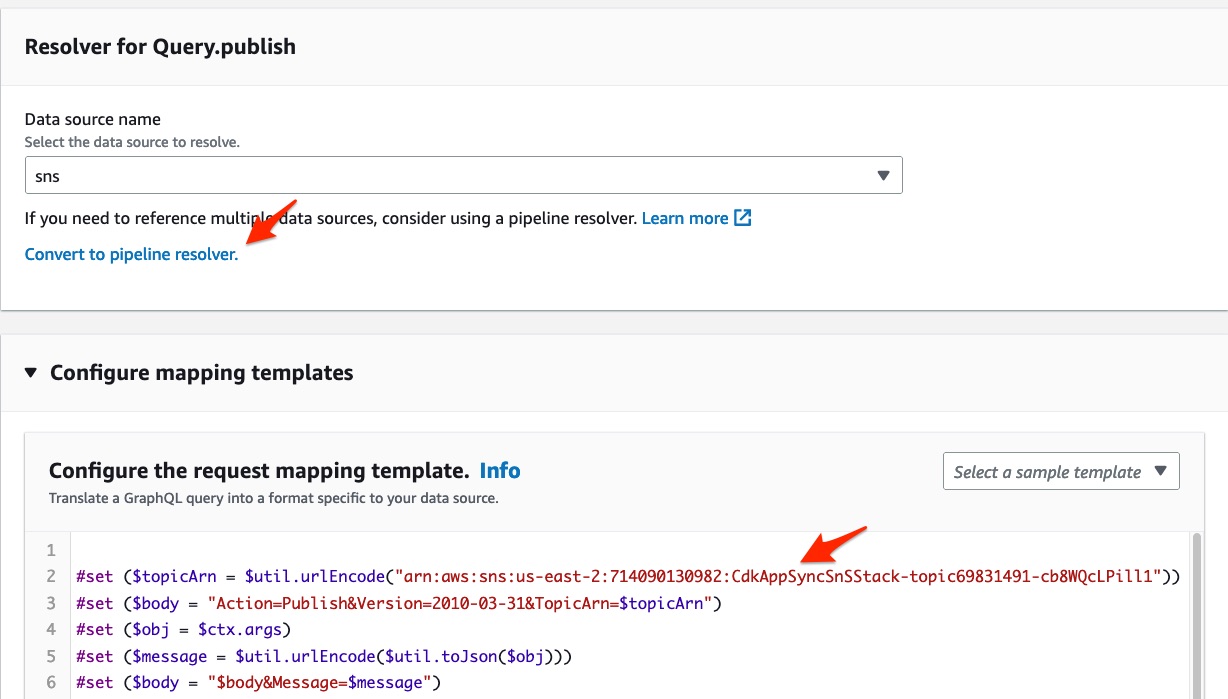Click the 'Select the data source to resolve.' hint

tap(132, 142)
